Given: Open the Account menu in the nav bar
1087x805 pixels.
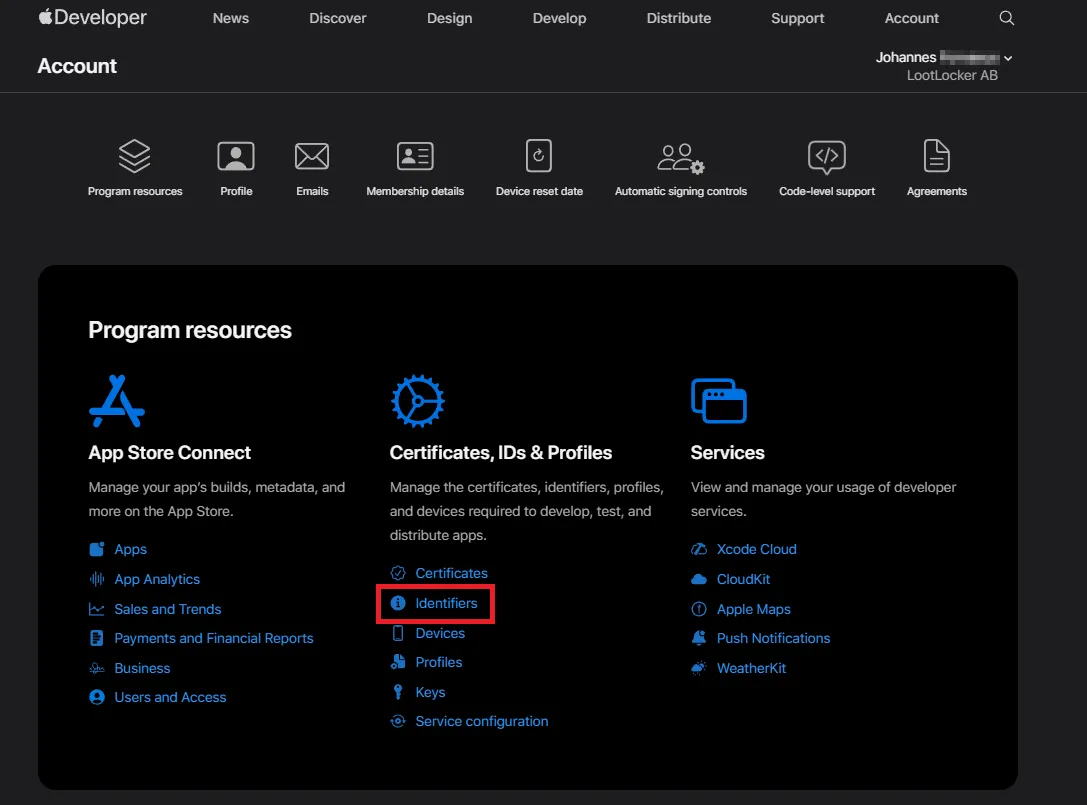Looking at the screenshot, I should [912, 19].
